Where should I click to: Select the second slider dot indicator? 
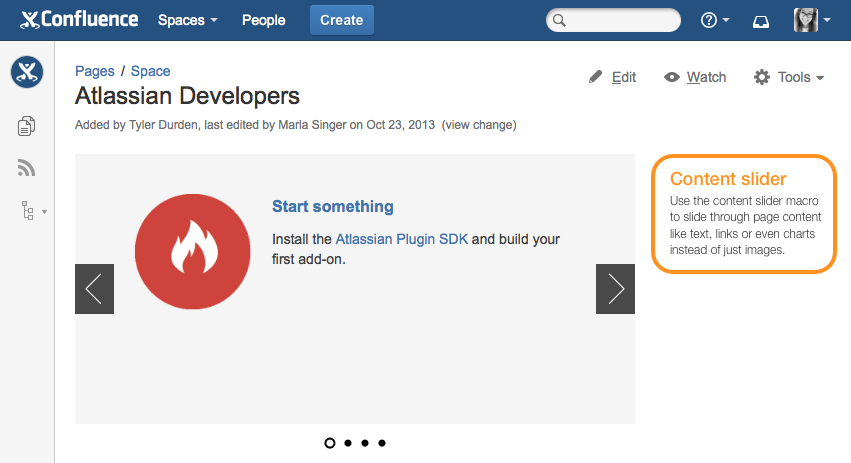(348, 443)
